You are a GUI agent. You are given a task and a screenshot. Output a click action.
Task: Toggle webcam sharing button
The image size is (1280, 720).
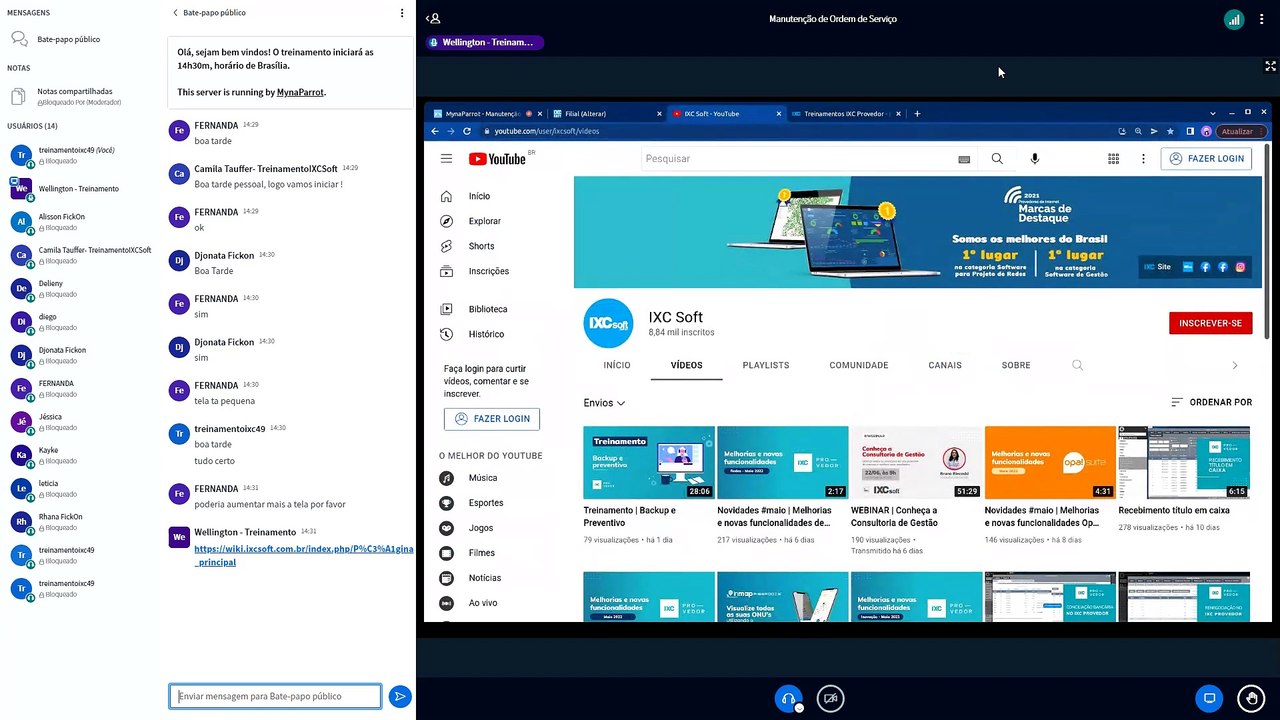(830, 698)
